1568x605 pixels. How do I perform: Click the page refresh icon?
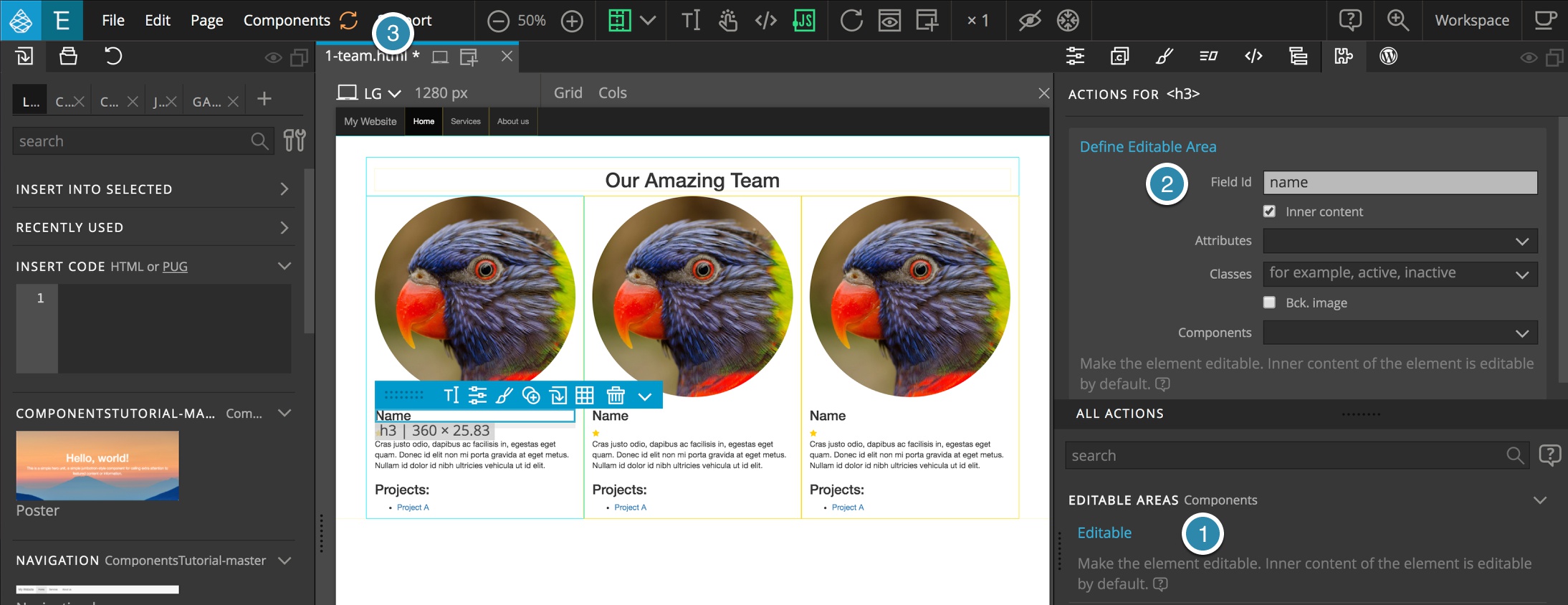click(851, 20)
